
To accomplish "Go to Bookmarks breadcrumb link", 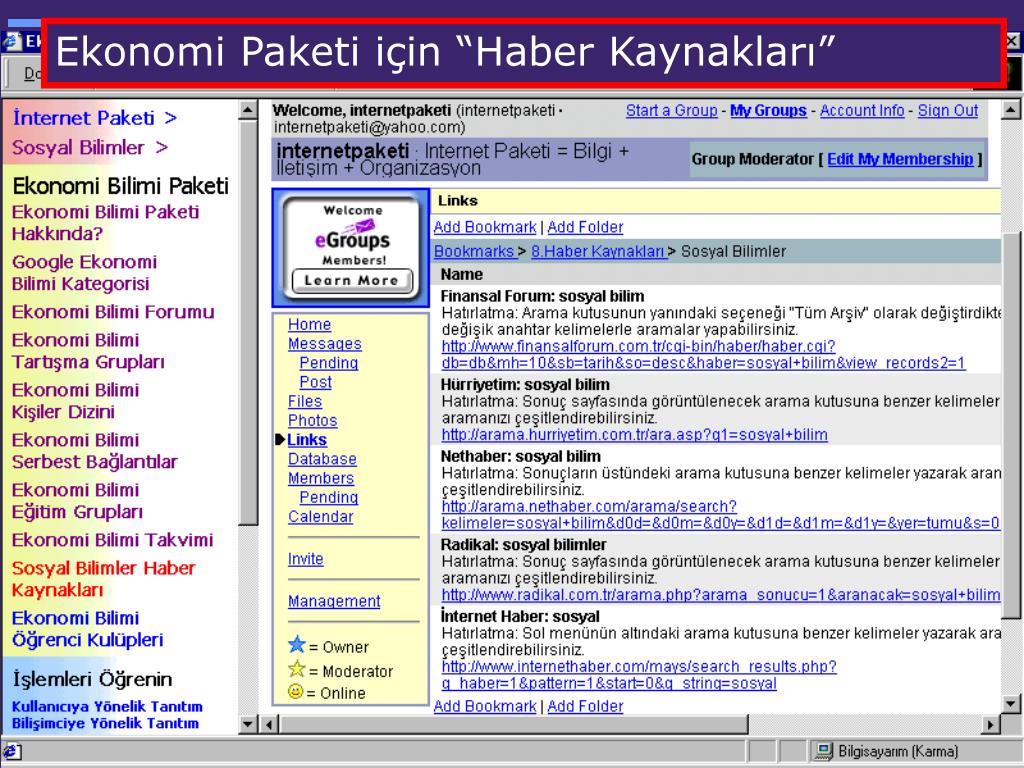I will click(475, 251).
